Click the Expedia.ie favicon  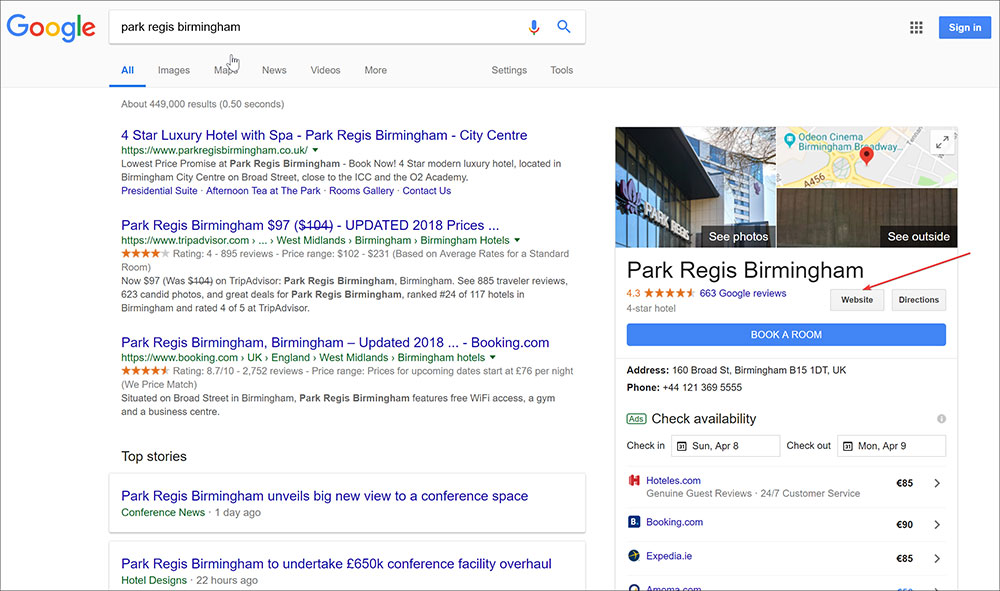click(x=633, y=555)
